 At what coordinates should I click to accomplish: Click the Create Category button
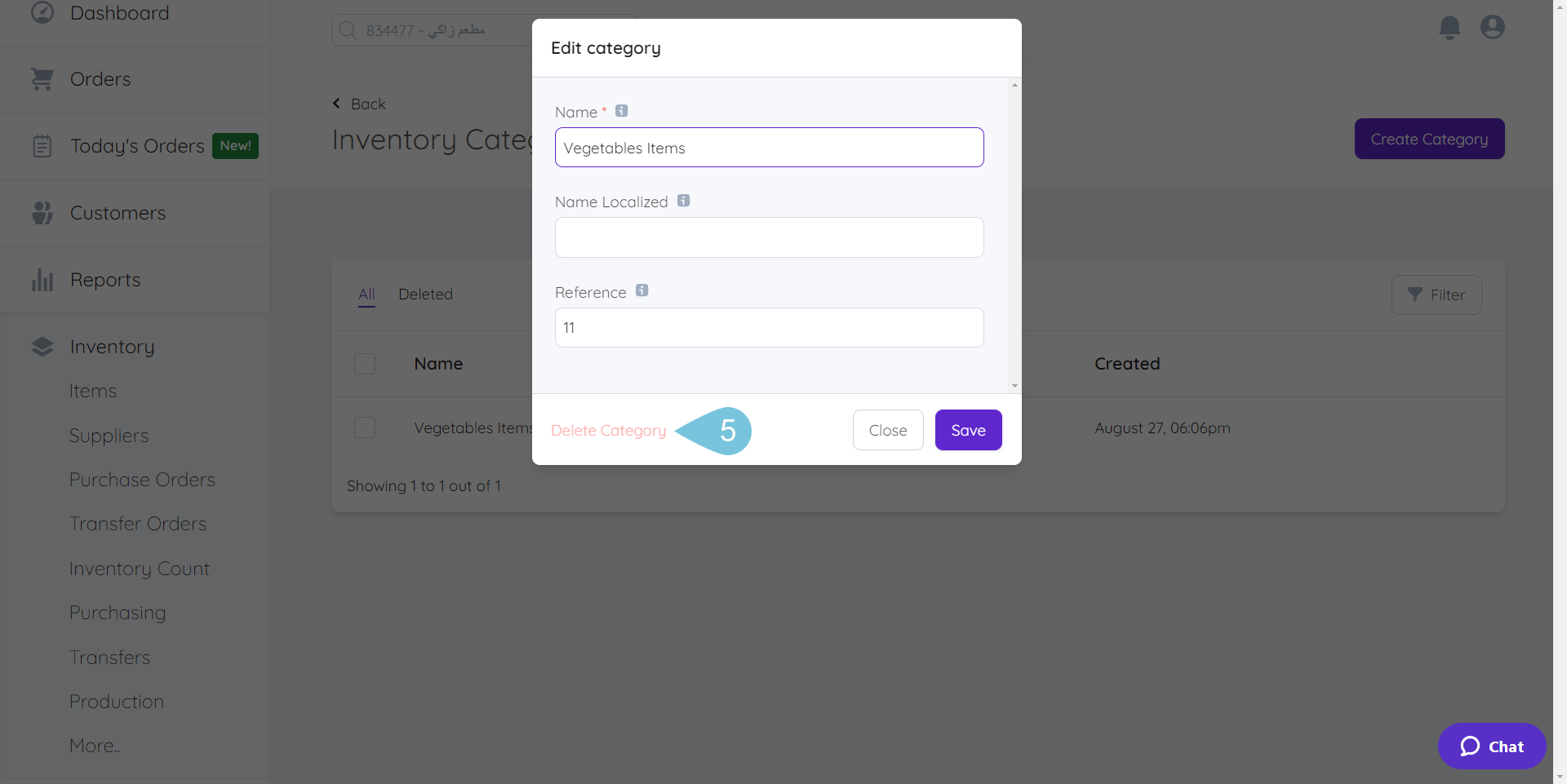pos(1429,138)
